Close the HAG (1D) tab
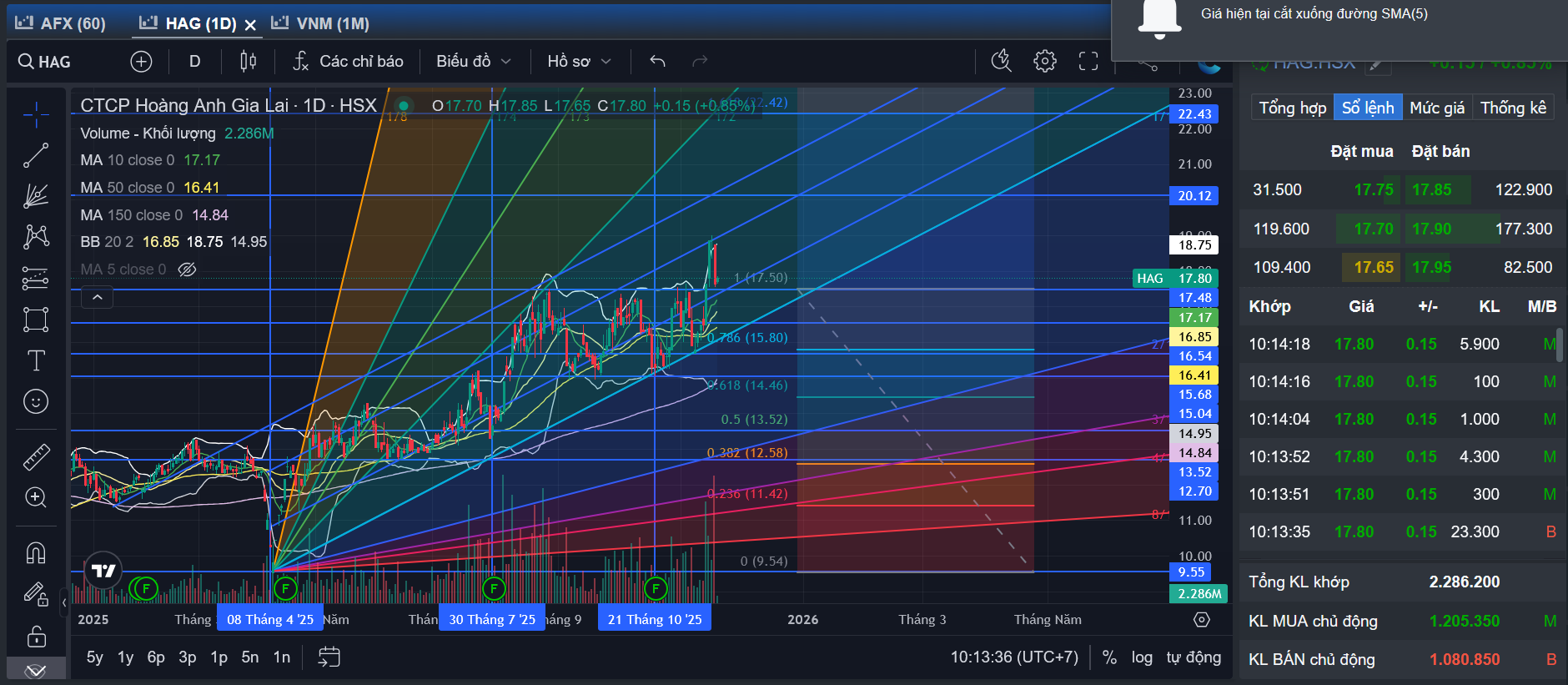This screenshot has width=1568, height=685. click(250, 25)
